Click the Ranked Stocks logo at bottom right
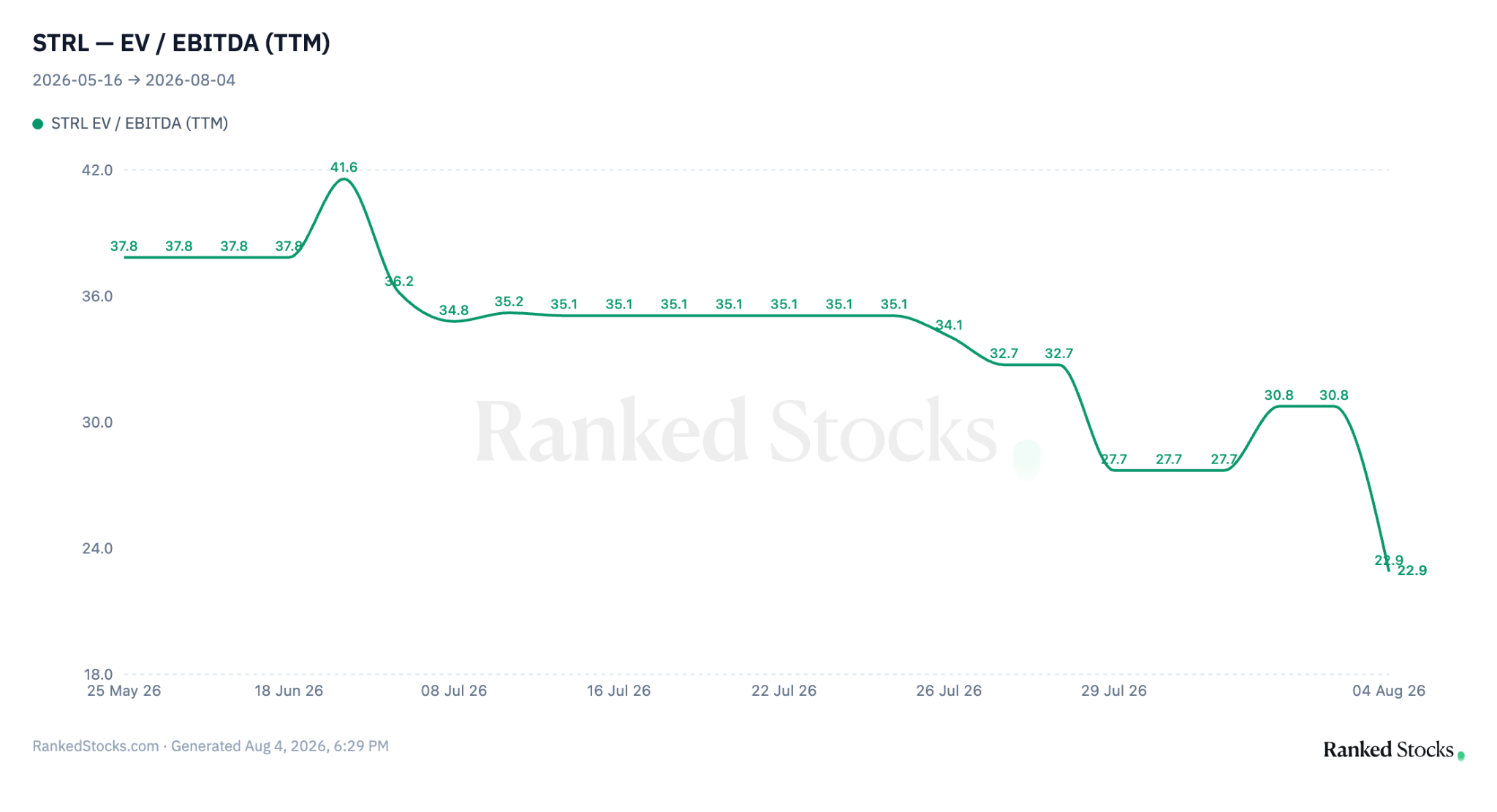 pyautogui.click(x=1394, y=750)
